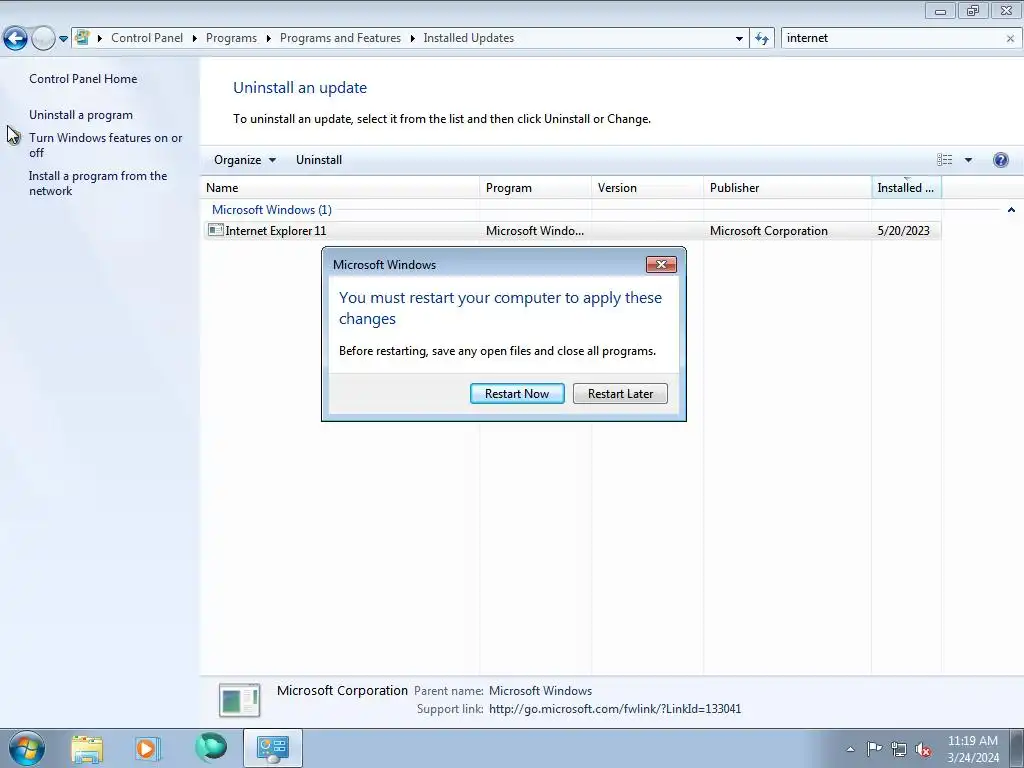Screen dimensions: 1024x768
Task: Open Turn Windows features on or off
Action: tap(106, 145)
